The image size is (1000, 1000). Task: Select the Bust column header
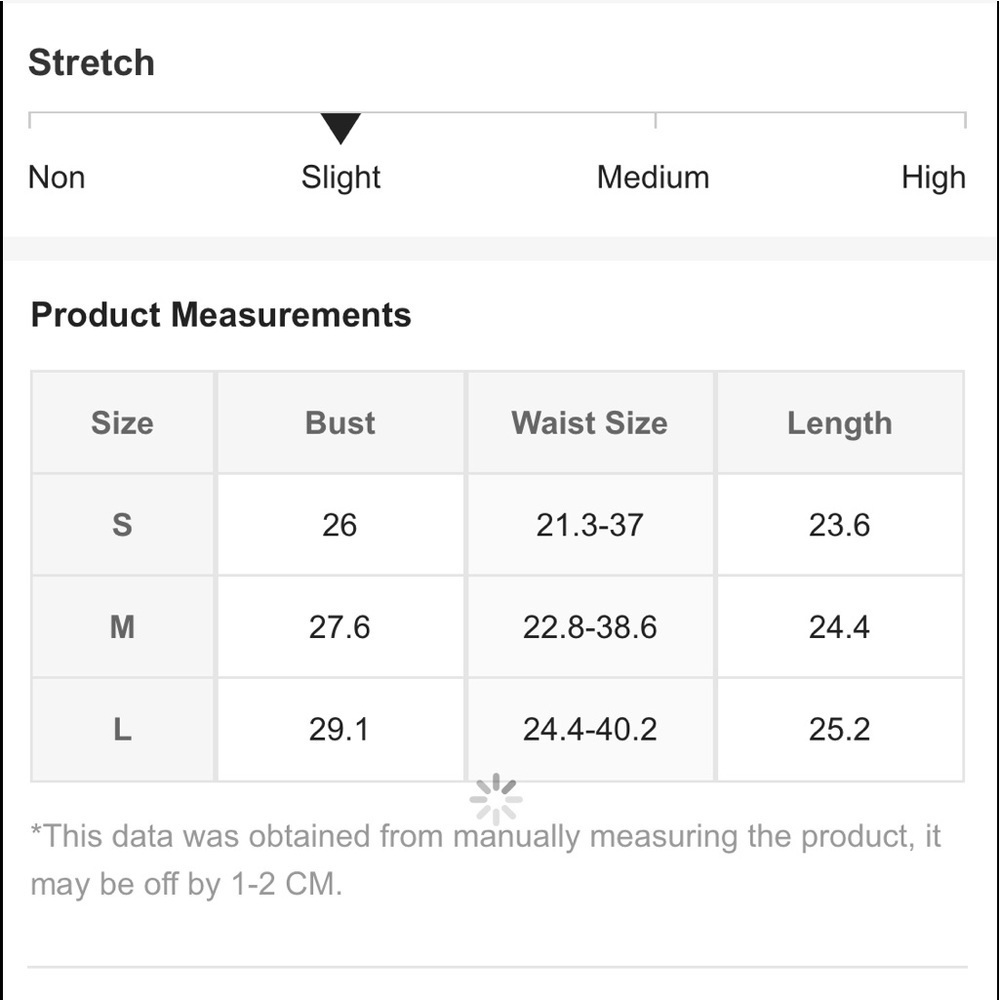click(341, 423)
